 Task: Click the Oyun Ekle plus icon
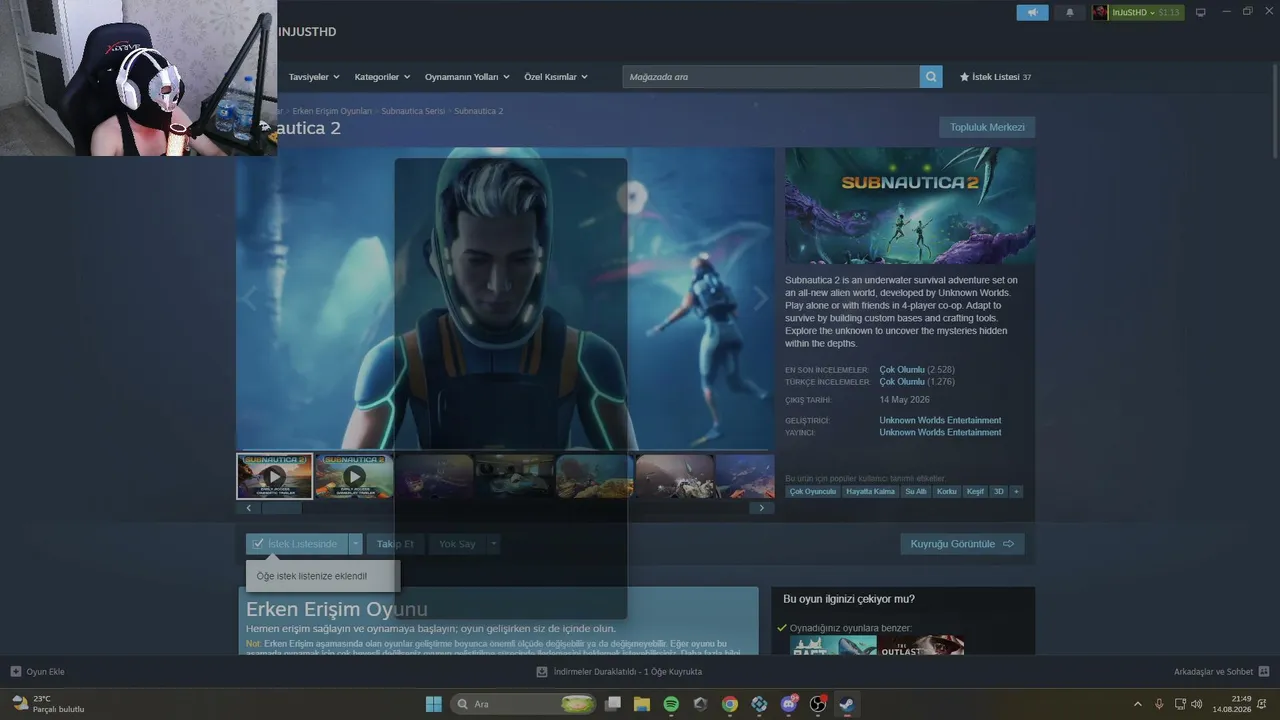coord(16,672)
